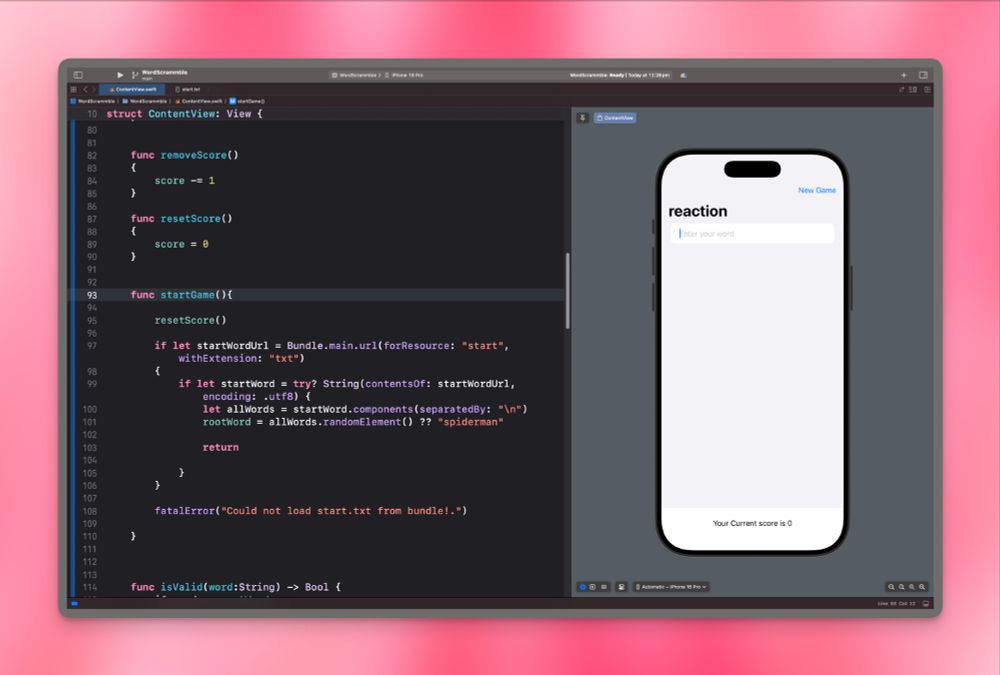Open ContentView.swift in the jump bar
The width and height of the screenshot is (1000, 675).
click(198, 101)
